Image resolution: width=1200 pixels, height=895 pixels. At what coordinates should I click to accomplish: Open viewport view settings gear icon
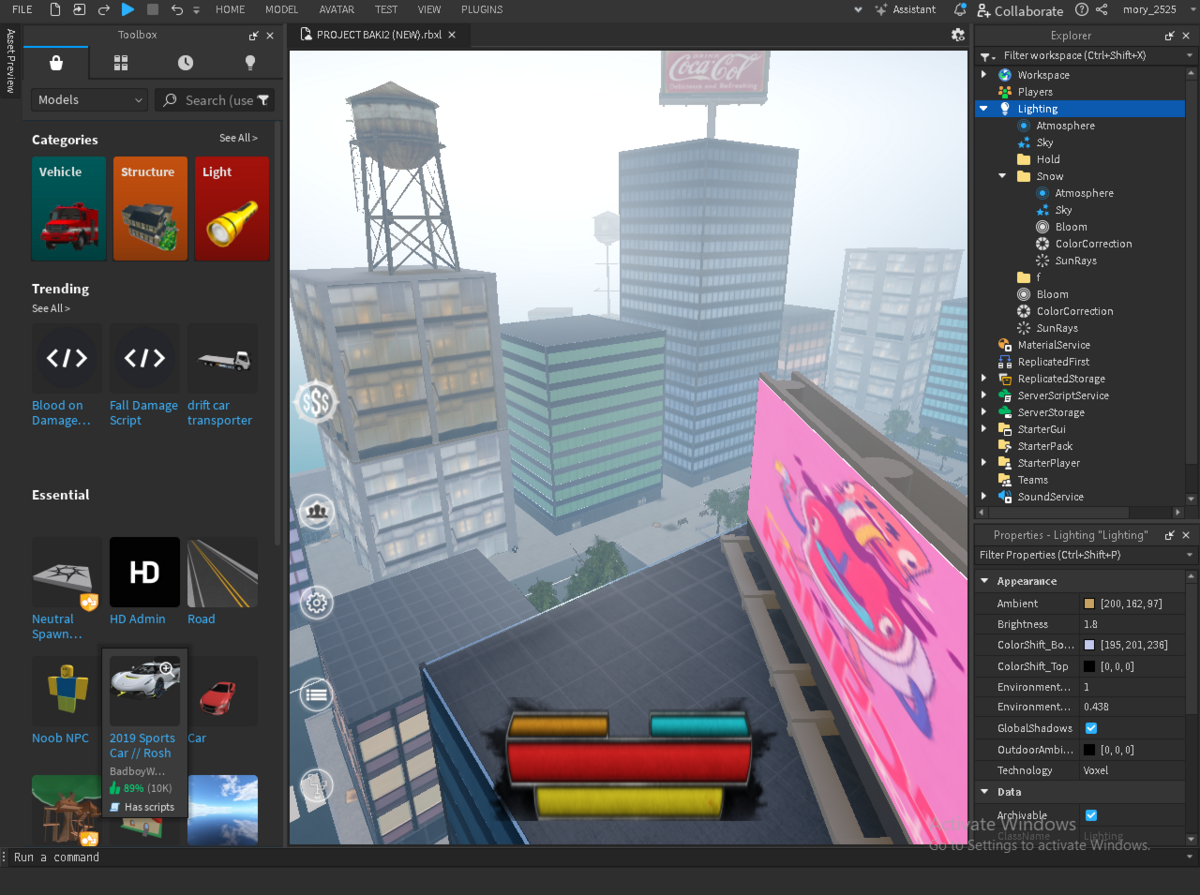[x=958, y=34]
